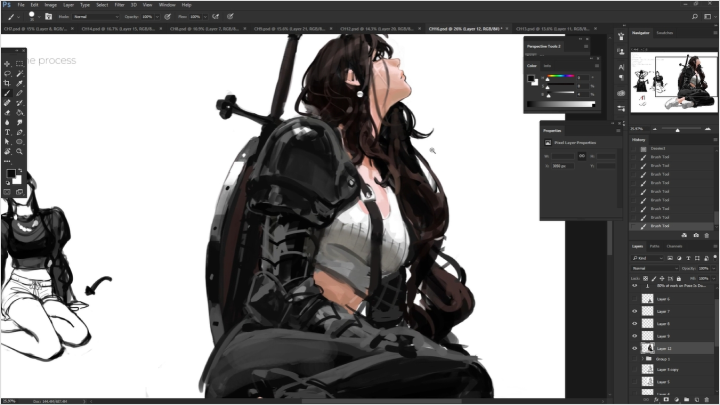
Task: Select the Rectangular Marquee tool
Action: click(x=20, y=64)
